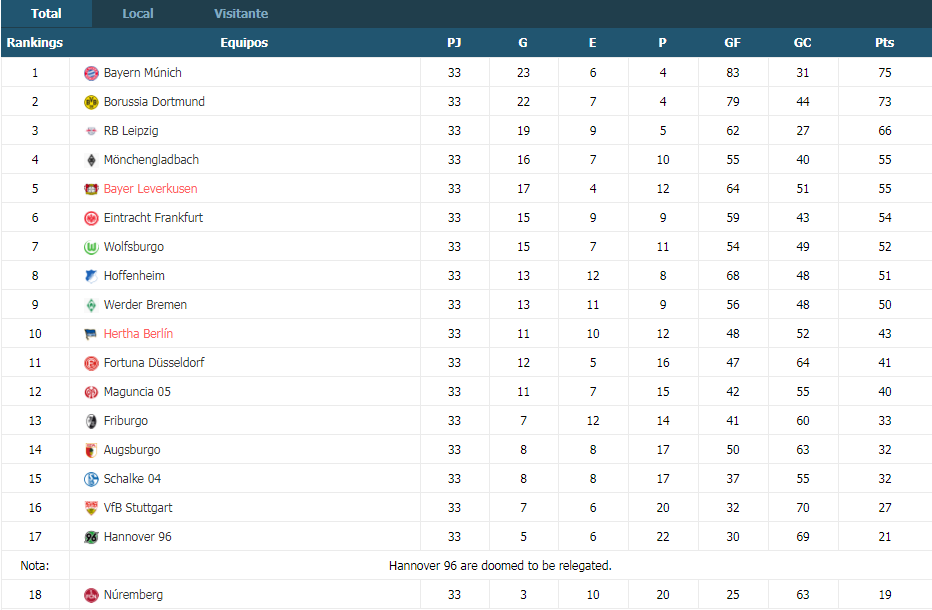Viewport: 932px width, 610px height.
Task: Click the Hannover 96 logo icon
Action: click(x=91, y=537)
